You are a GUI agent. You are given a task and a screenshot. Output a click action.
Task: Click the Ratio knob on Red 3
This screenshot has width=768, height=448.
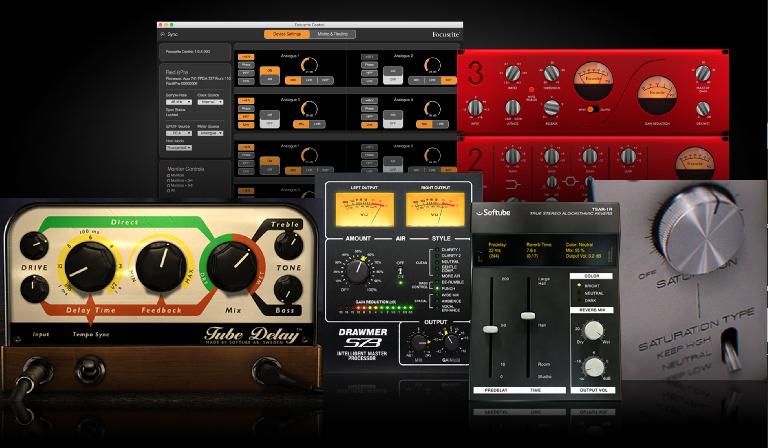[513, 73]
